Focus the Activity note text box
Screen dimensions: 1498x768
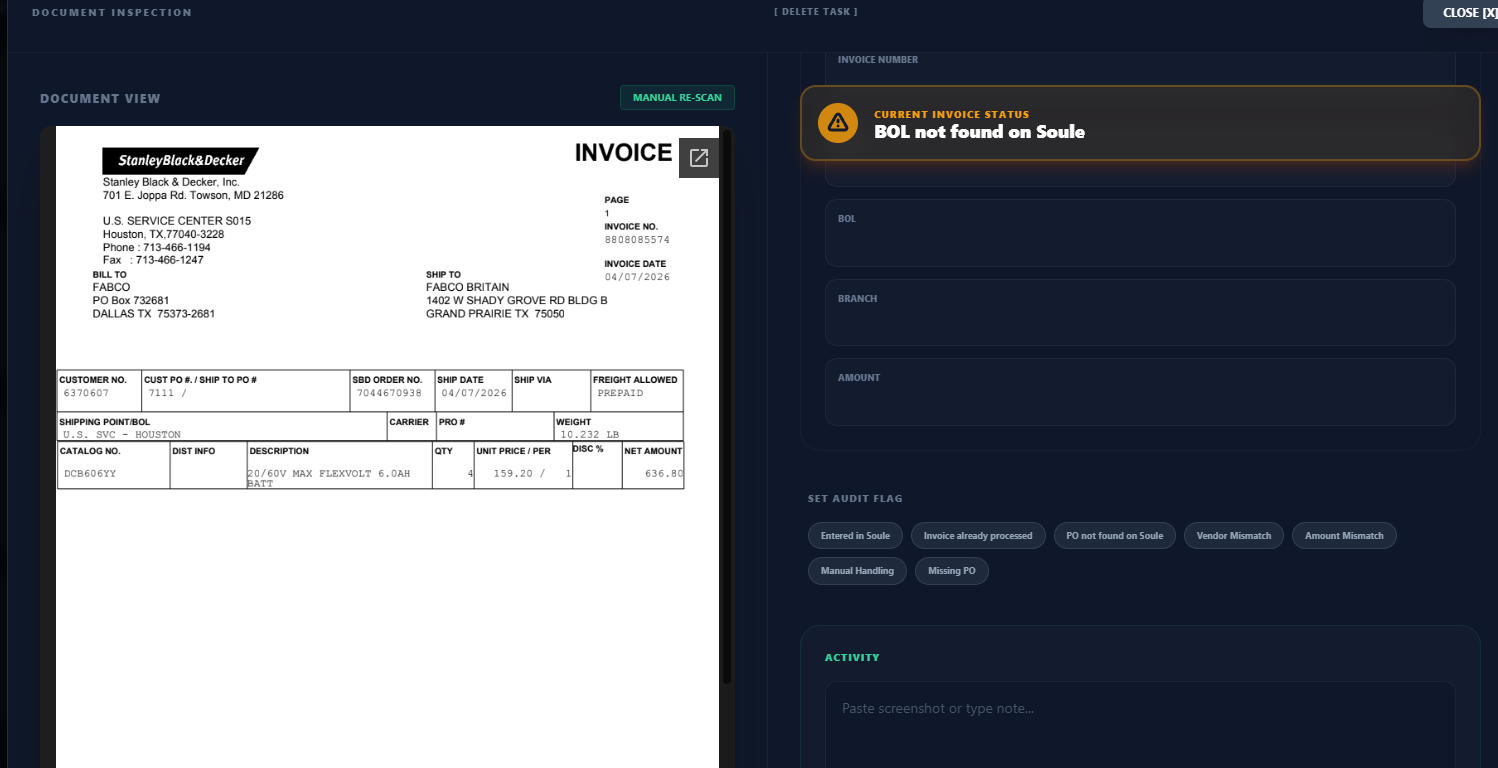coord(1140,725)
